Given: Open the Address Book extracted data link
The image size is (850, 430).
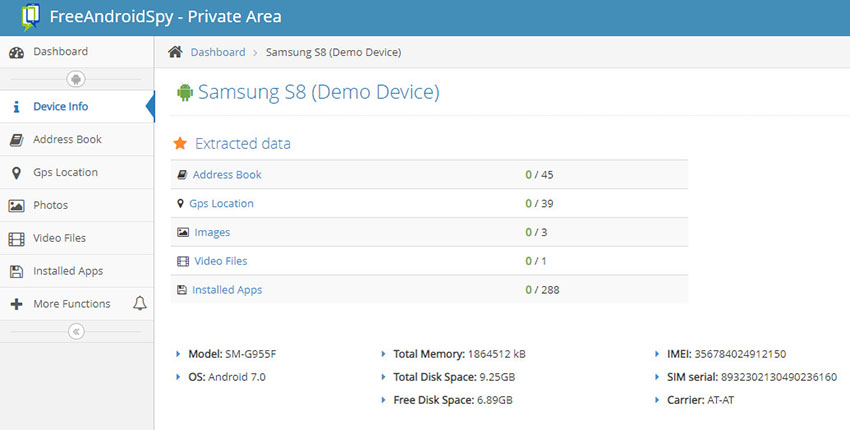Looking at the screenshot, I should (226, 175).
